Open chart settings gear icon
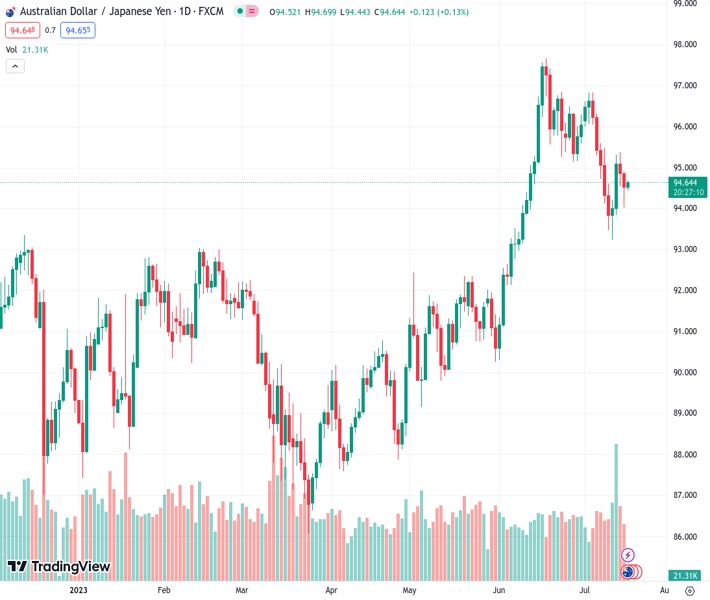Viewport: 710px width, 600px height. click(689, 591)
